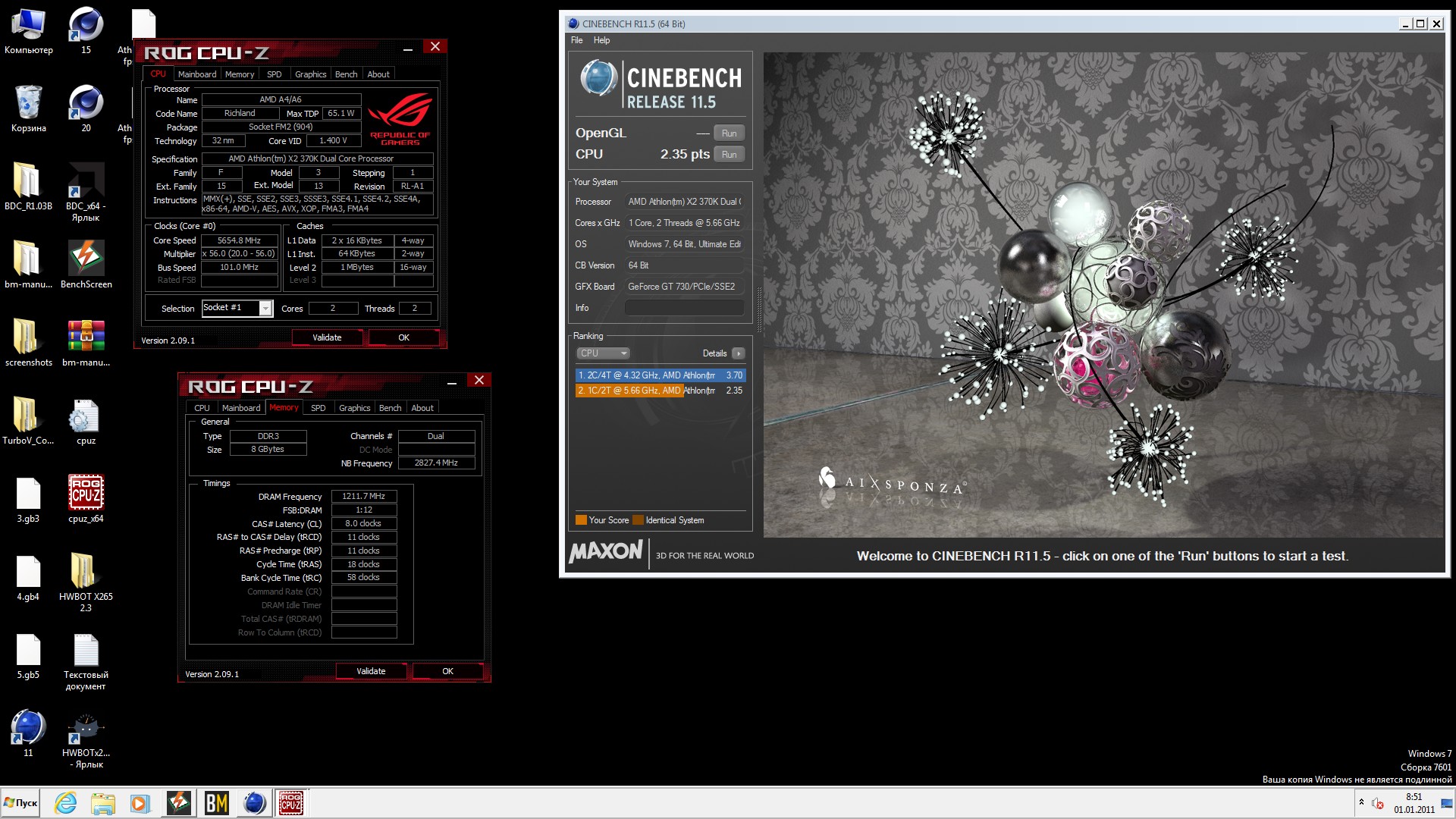Expand the Socket #1 selection dropdown
Image resolution: width=1456 pixels, height=819 pixels.
pyautogui.click(x=265, y=308)
